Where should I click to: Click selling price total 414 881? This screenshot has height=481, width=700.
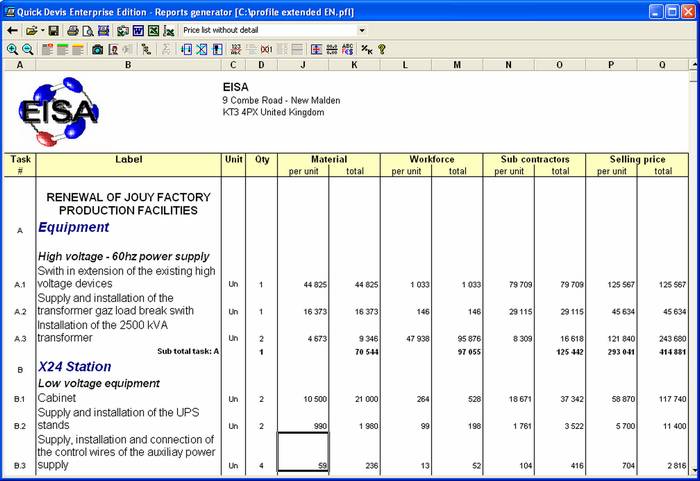pos(673,352)
